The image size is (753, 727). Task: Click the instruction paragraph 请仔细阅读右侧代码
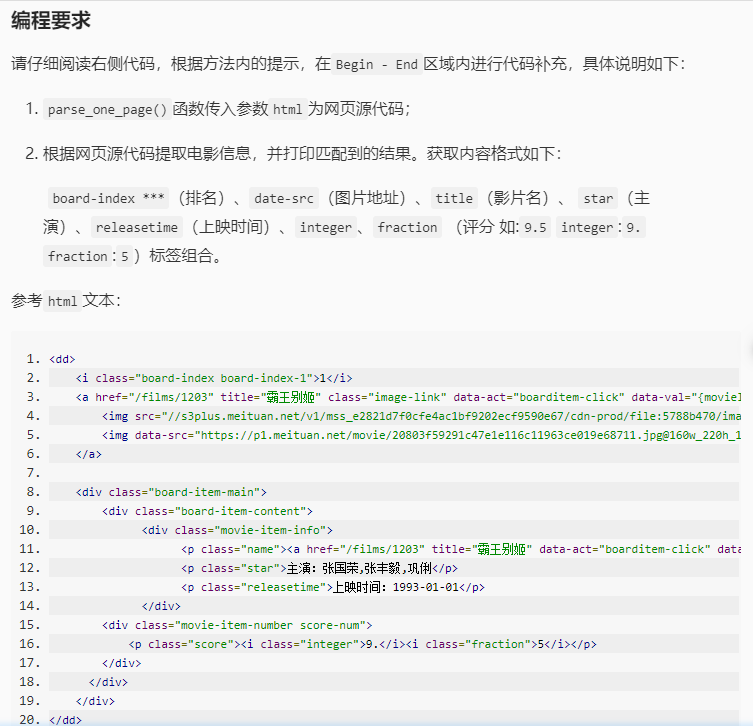coord(348,64)
